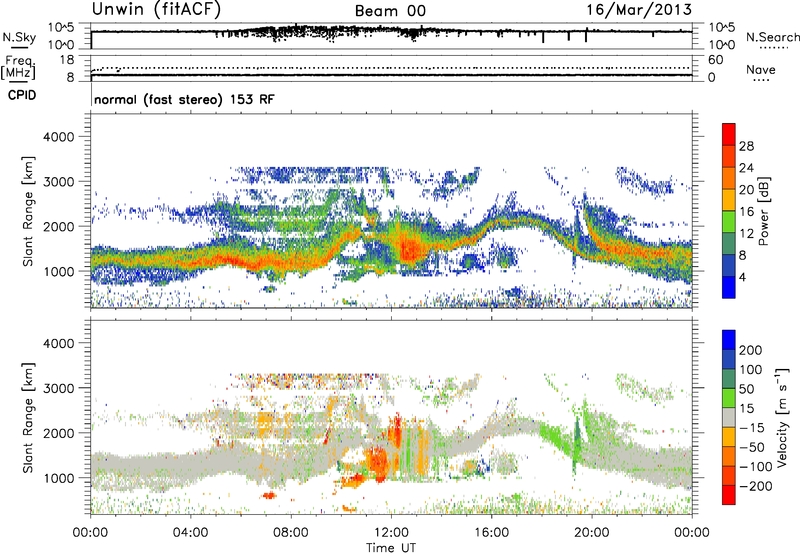800x554 pixels.
Task: Click the 'CPID' row label
Action: tap(22, 95)
